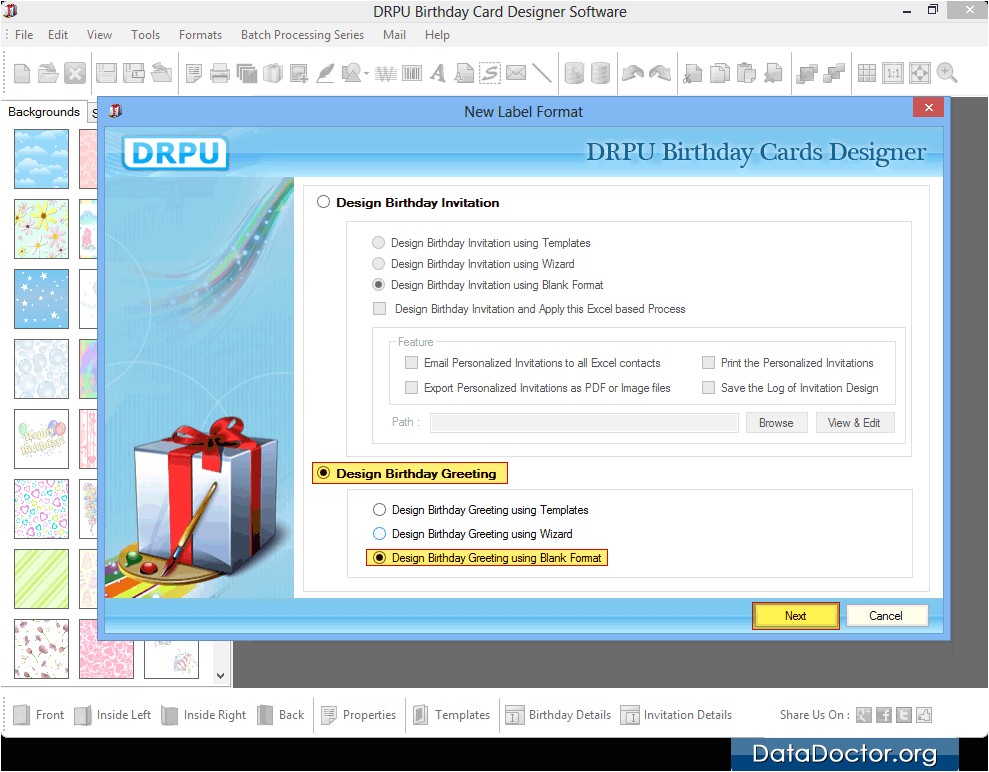
Task: Open the Print icon on the toolbar
Action: tap(220, 73)
